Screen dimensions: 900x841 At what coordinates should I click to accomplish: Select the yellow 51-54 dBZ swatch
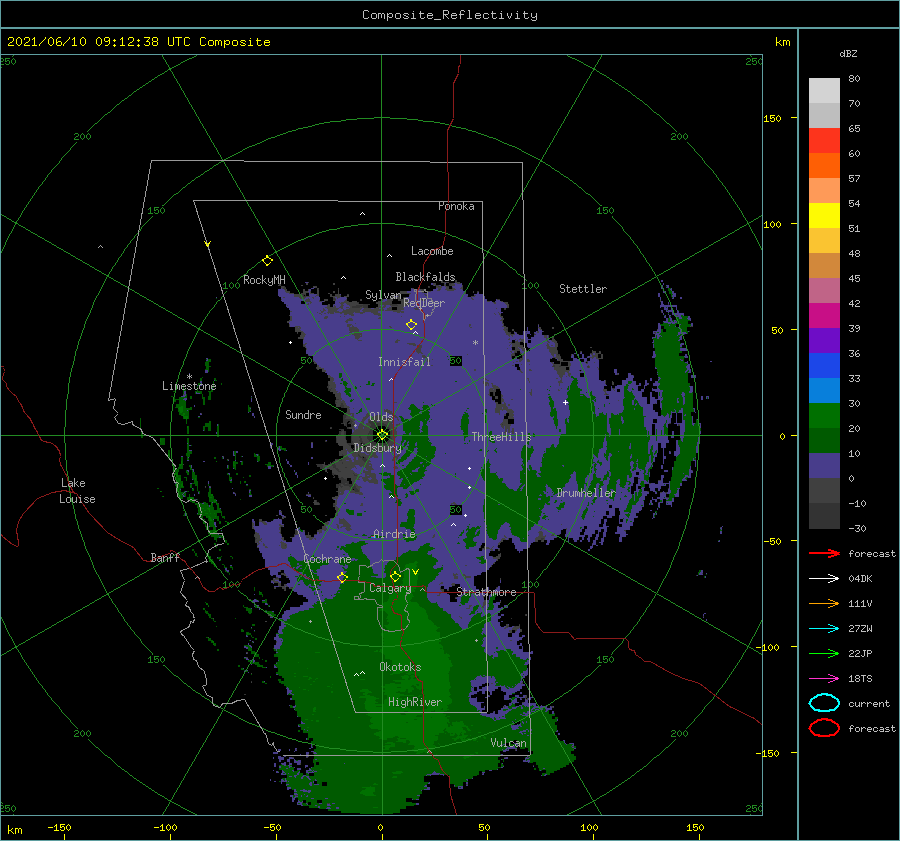click(x=824, y=215)
